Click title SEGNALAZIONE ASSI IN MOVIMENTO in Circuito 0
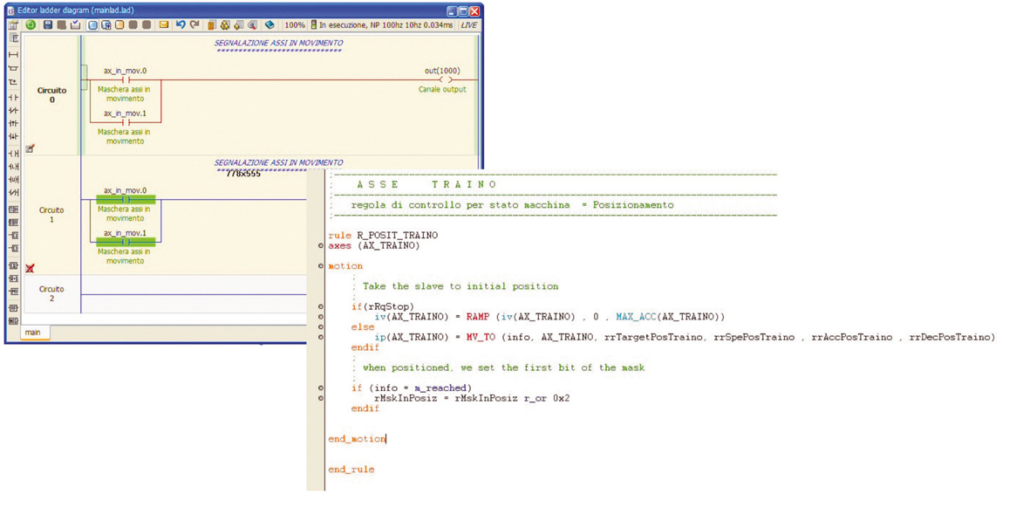 point(279,43)
